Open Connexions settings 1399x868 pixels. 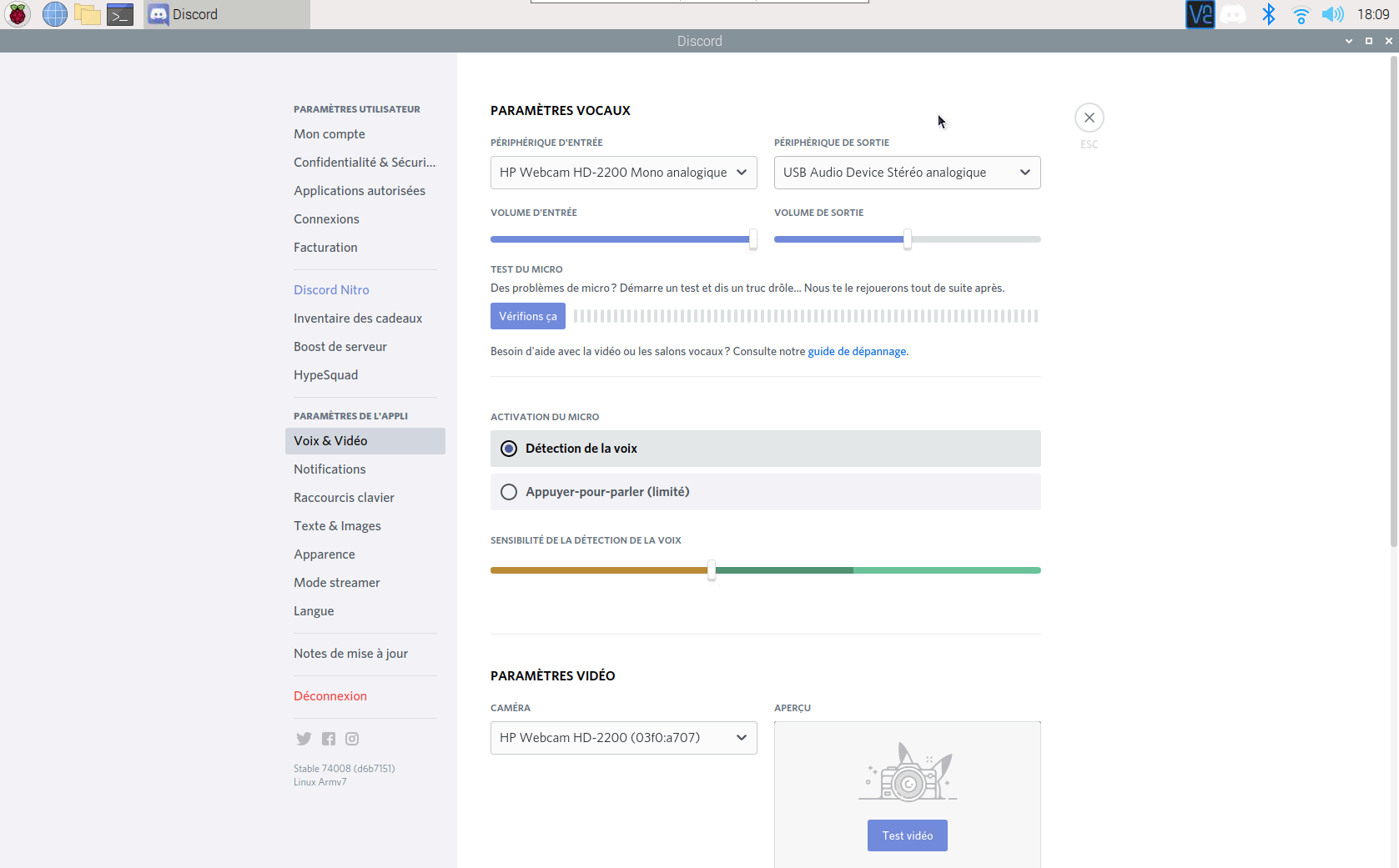coord(365,219)
